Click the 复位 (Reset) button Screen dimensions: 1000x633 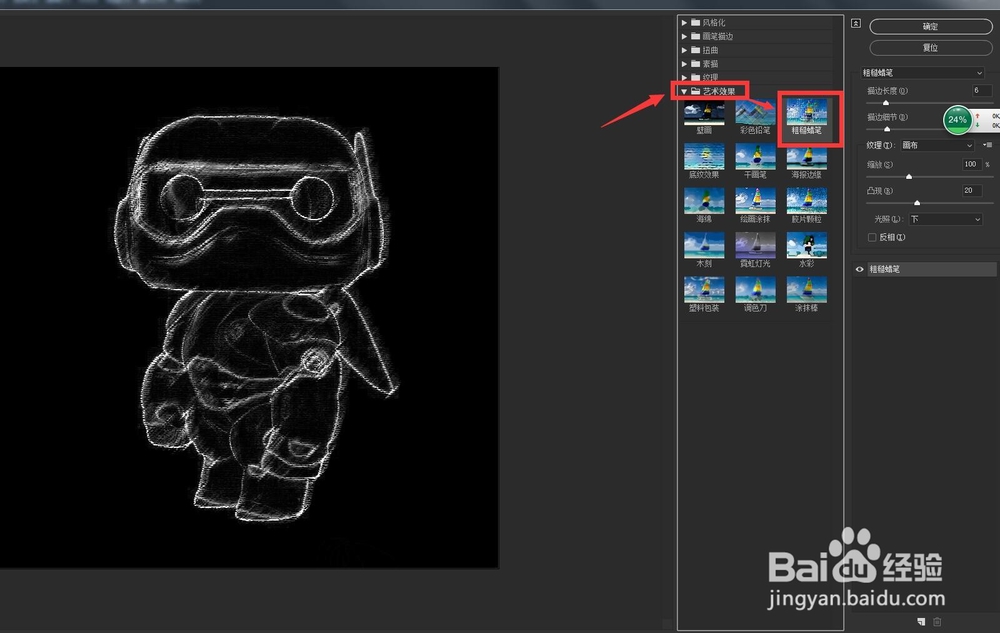pos(930,48)
